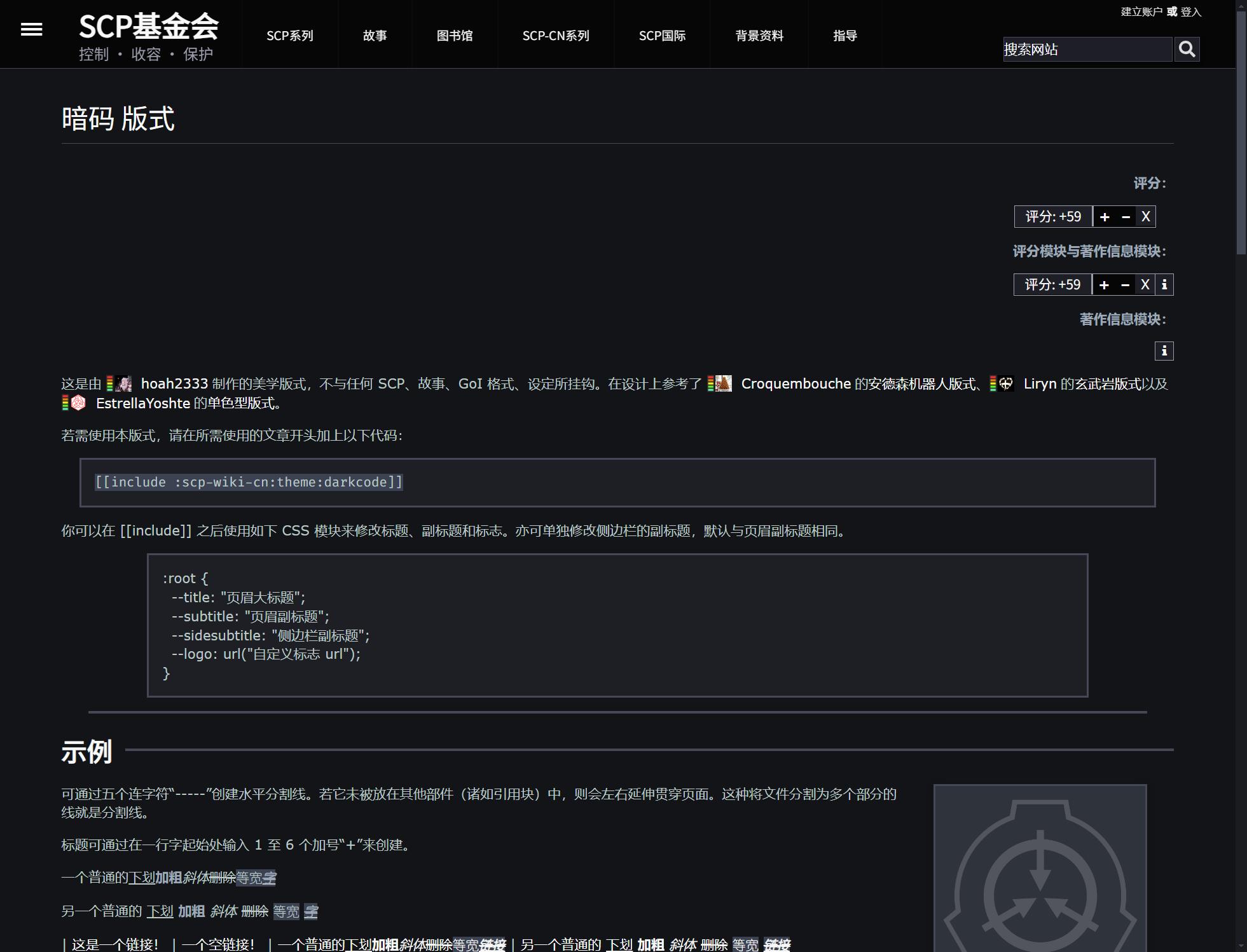
Task: Open the 图书馆 menu item
Action: [x=455, y=36]
